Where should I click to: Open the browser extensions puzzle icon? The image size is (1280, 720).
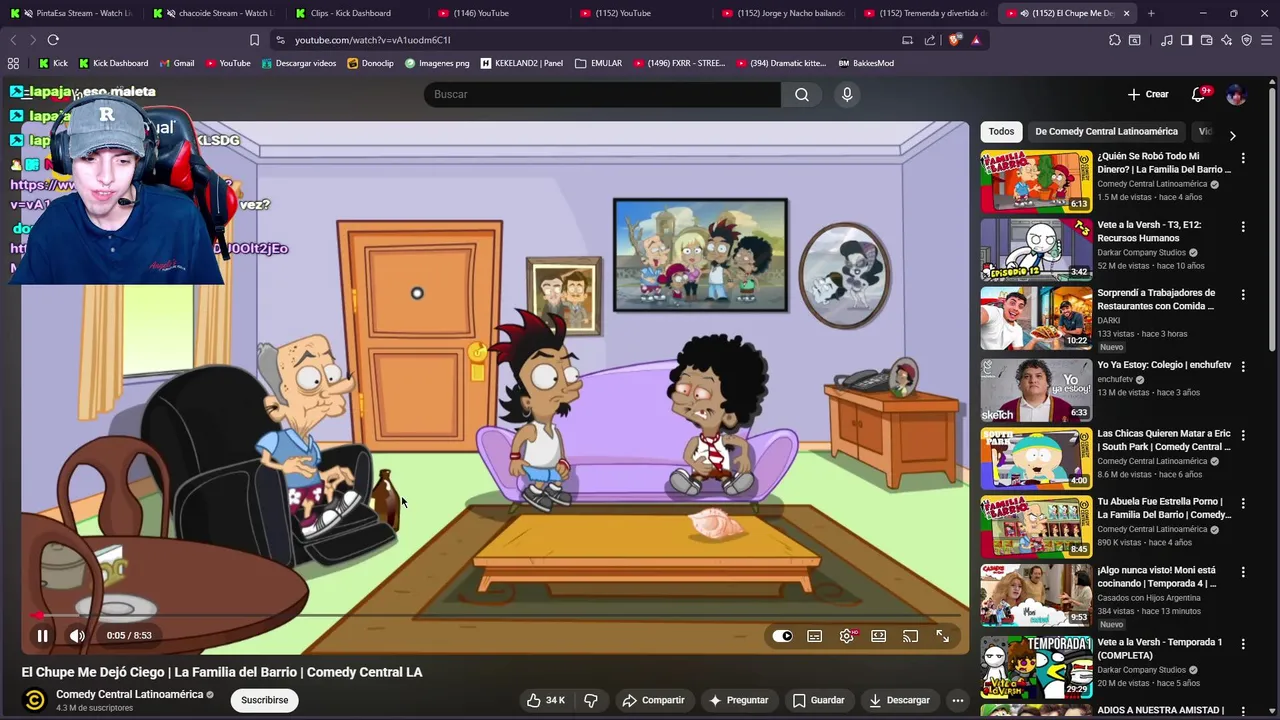(1114, 40)
